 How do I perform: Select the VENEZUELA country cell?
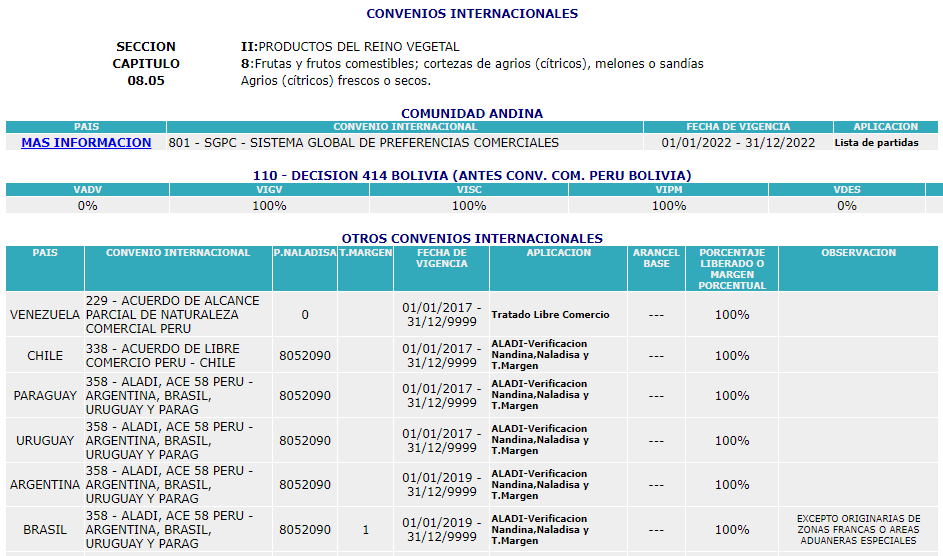[45, 314]
